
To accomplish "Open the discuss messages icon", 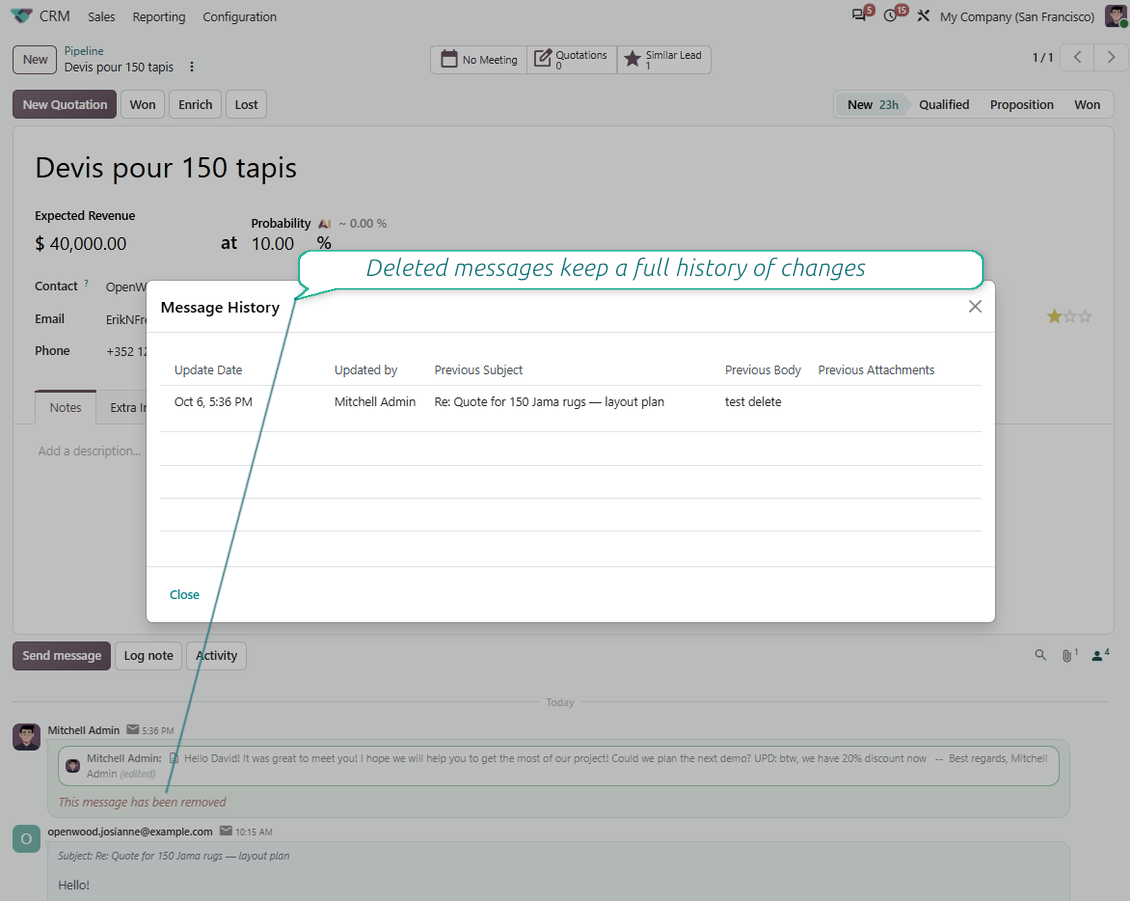I will (x=859, y=15).
